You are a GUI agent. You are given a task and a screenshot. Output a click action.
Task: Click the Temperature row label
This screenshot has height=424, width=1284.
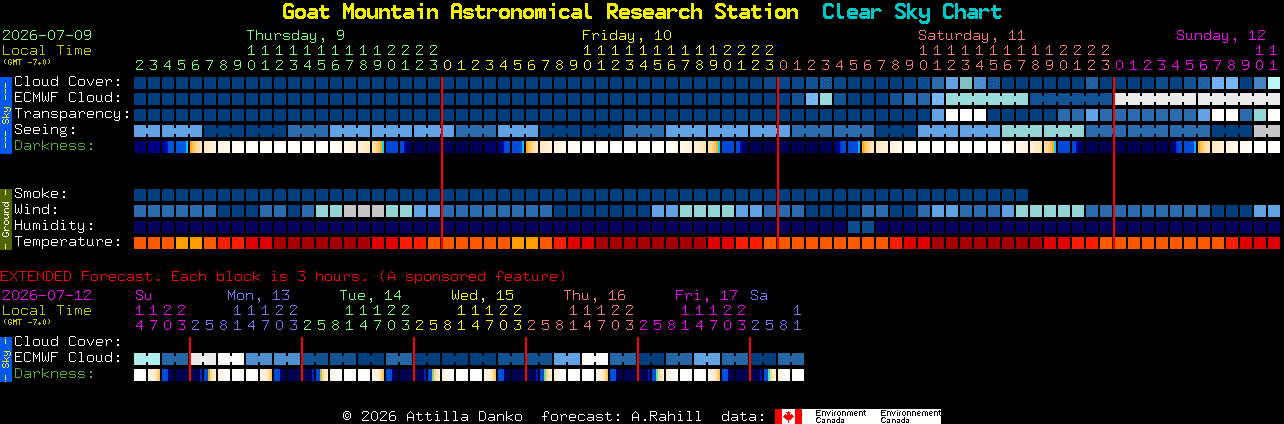point(68,242)
